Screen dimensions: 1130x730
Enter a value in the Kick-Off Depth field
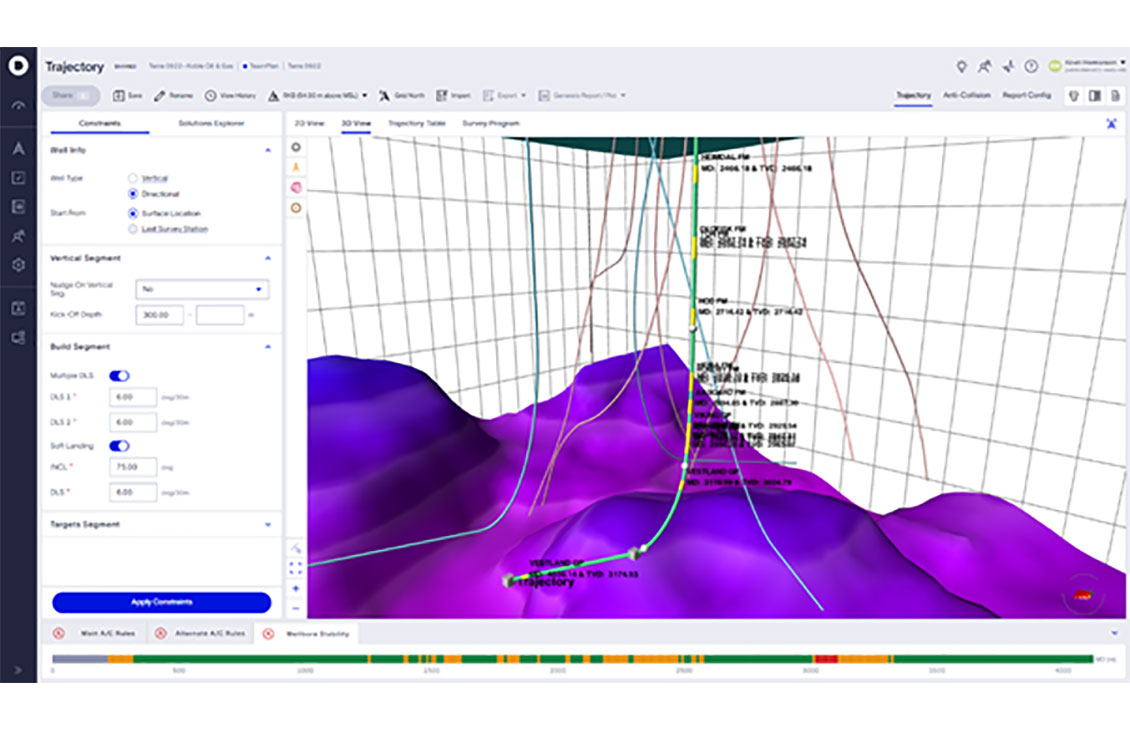[160, 314]
